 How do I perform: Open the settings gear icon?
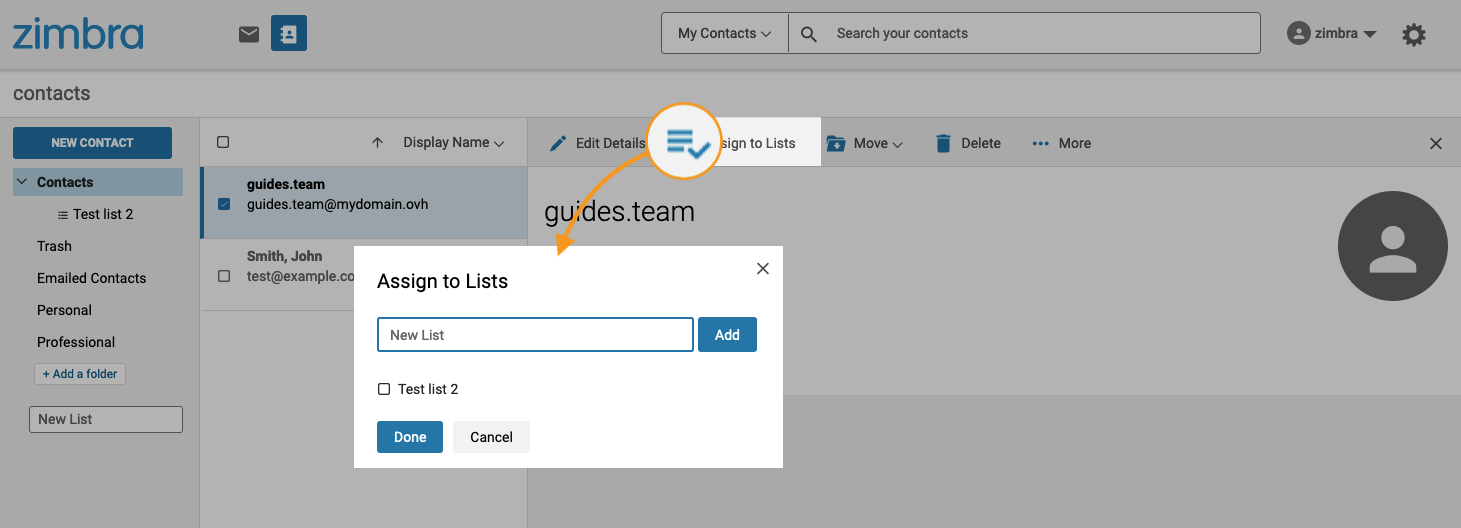click(x=1413, y=34)
